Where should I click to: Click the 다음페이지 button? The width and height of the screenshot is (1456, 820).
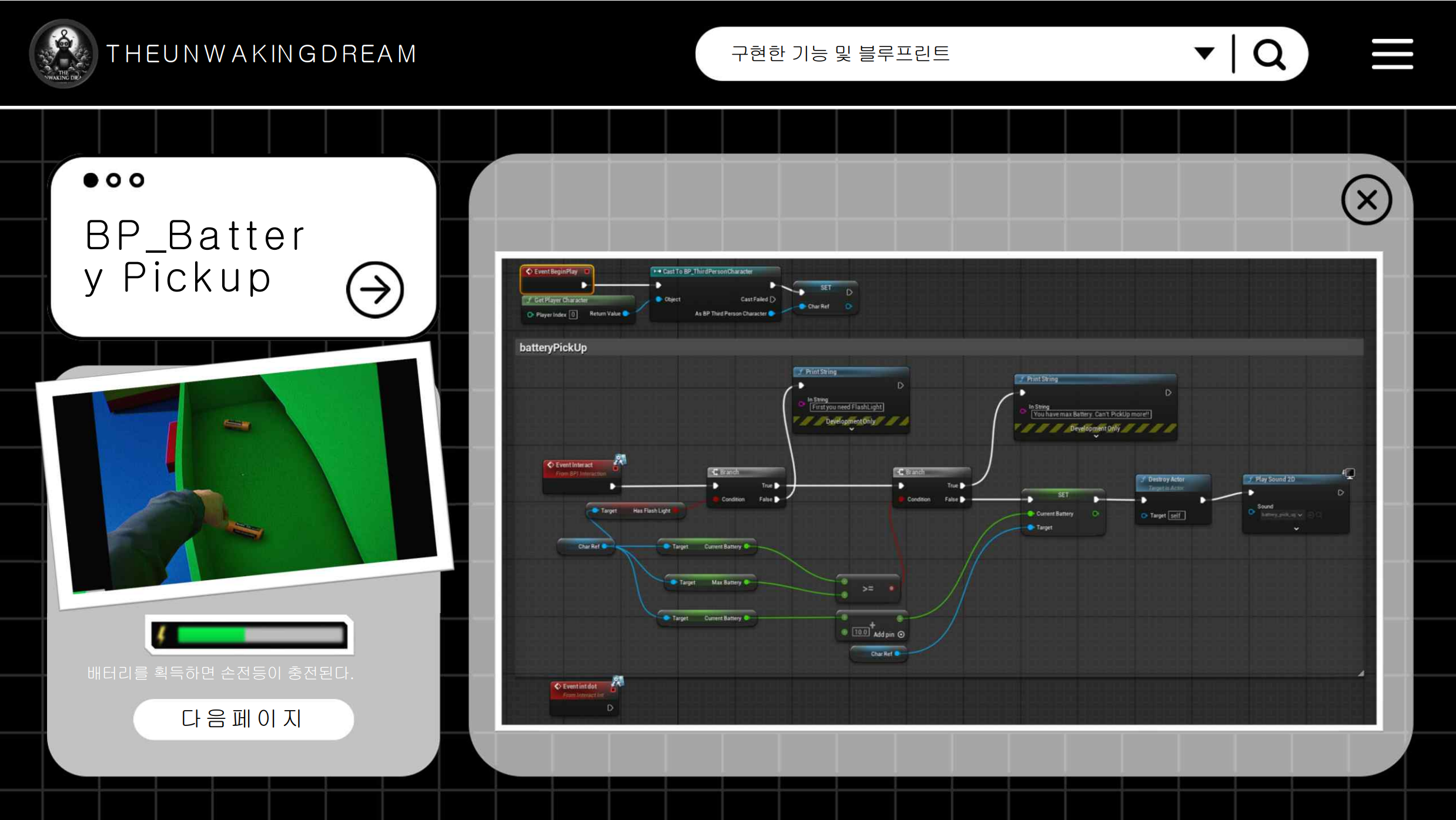pyautogui.click(x=243, y=719)
